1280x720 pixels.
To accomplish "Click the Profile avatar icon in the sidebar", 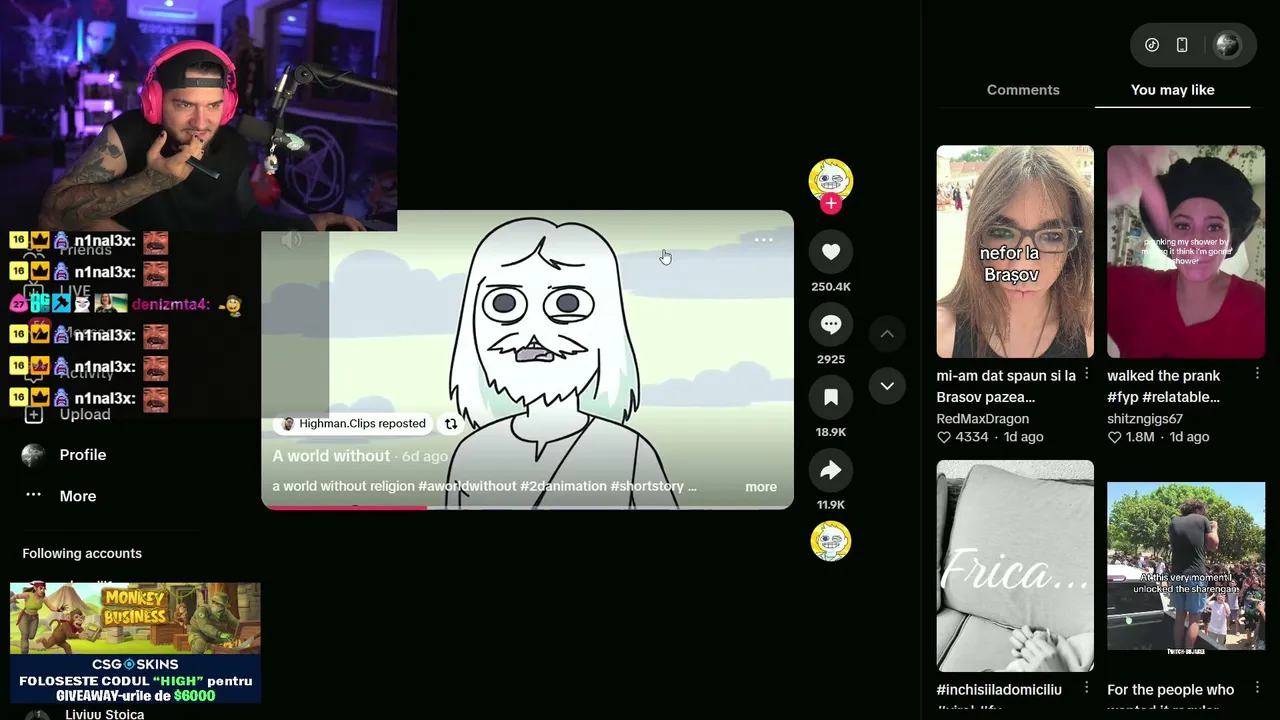I will [x=33, y=455].
